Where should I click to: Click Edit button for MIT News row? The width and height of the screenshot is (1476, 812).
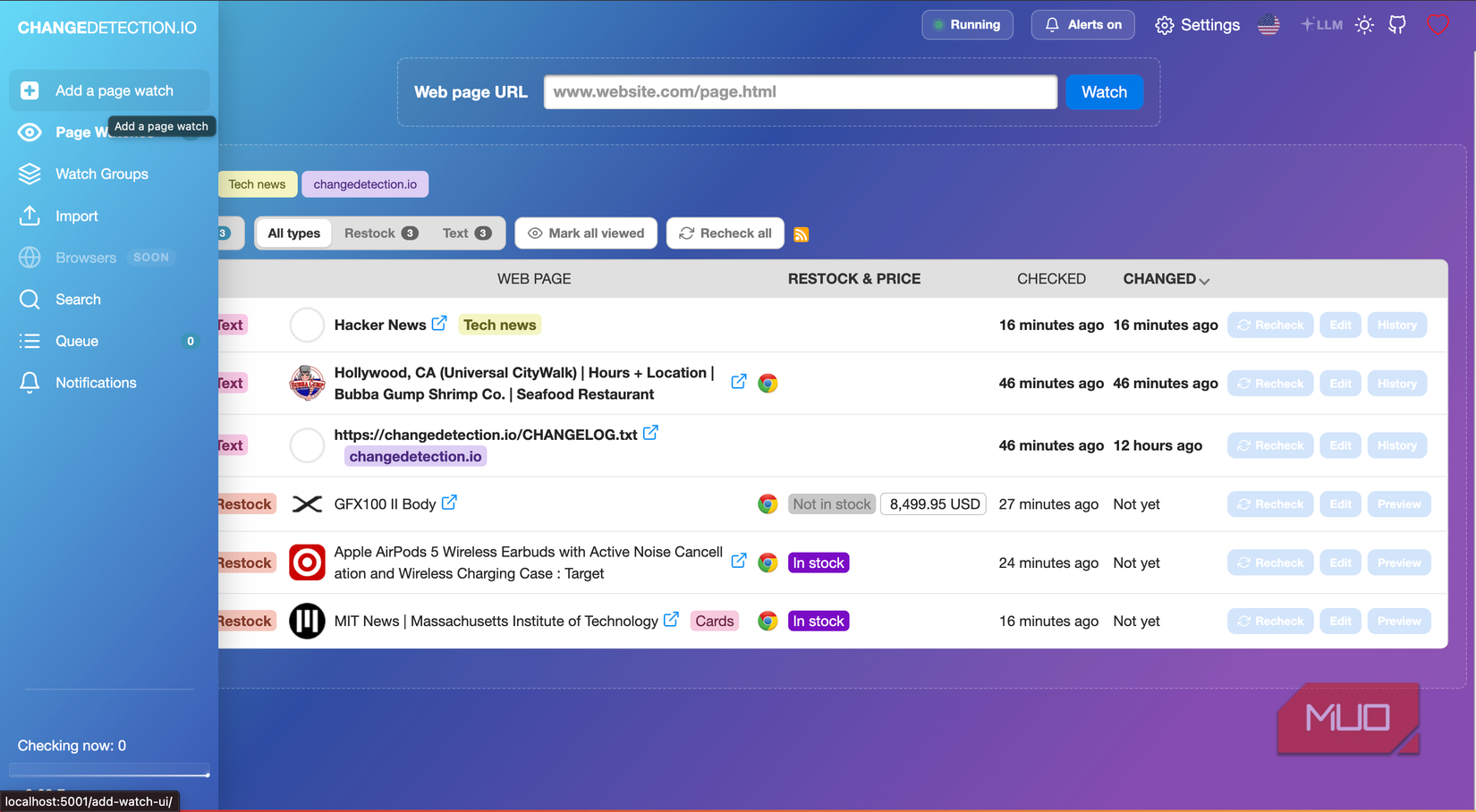tap(1340, 621)
